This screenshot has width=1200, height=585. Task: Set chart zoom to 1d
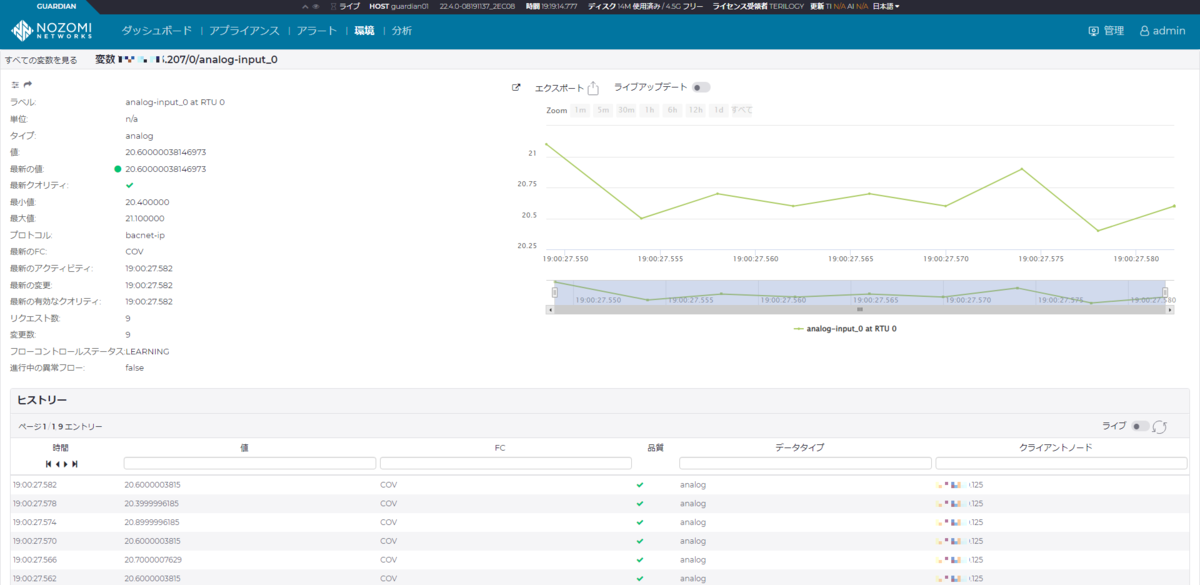point(718,110)
